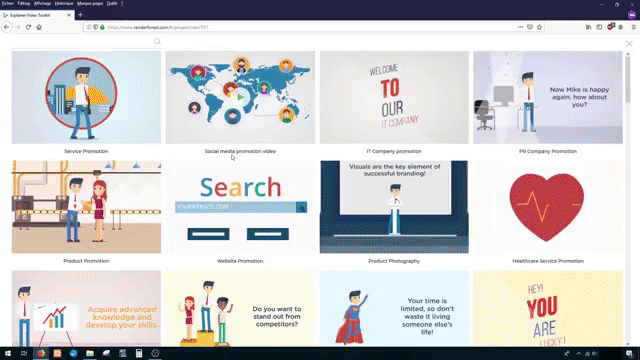Click the Website Promotion label
Image resolution: width=640 pixels, height=360 pixels.
[x=240, y=261]
